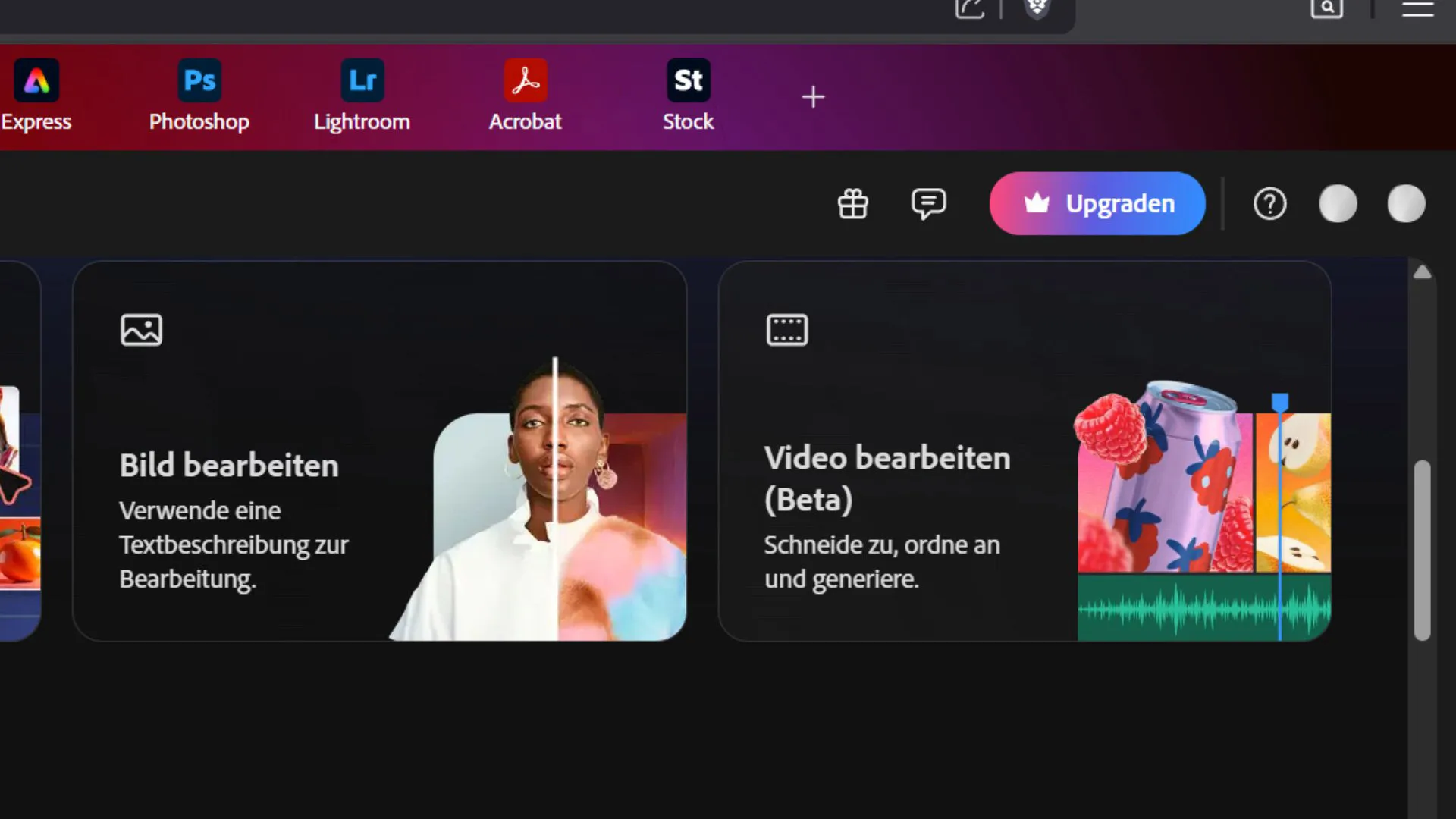Open the Video bearbeiten (Beta) heading

point(887,479)
